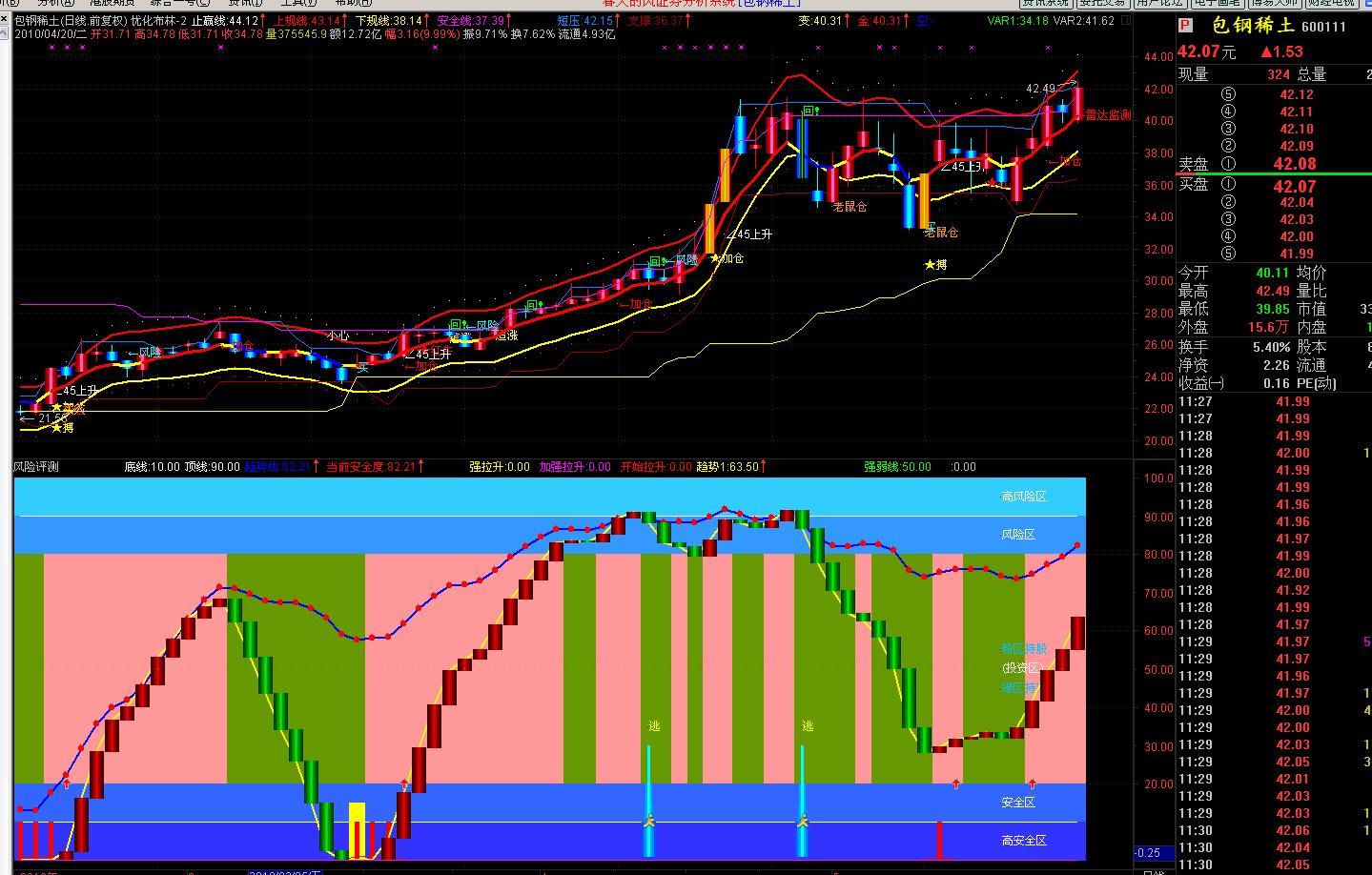
Task: Click the 雷达监测 label on the chart
Action: tap(1107, 115)
